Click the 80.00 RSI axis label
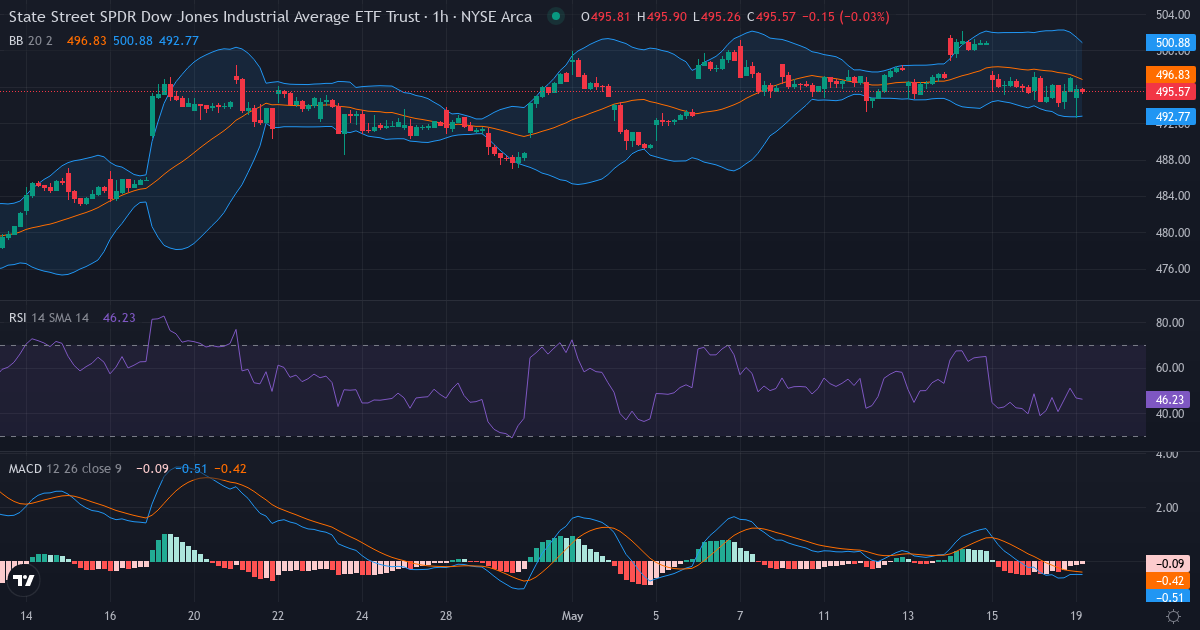 click(x=1170, y=323)
